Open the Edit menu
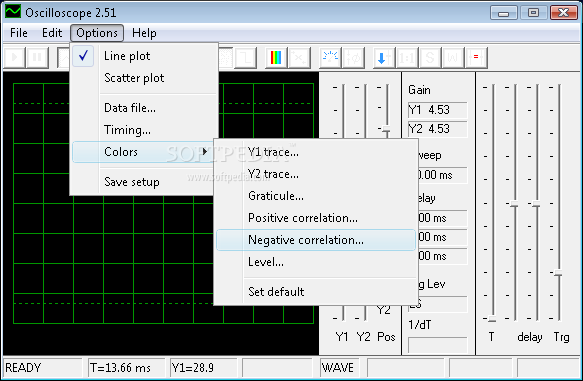583x381 pixels. 52,33
